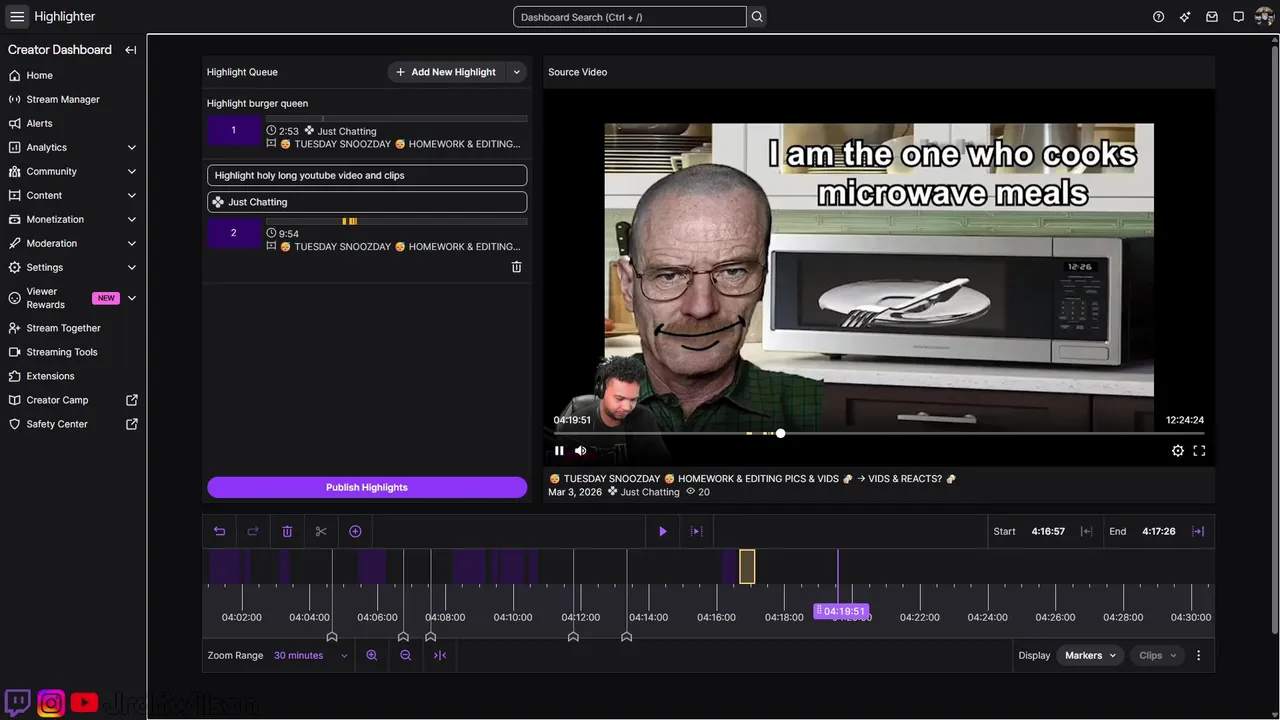Open video player settings gear
Screen dimensions: 1280x720
pos(1178,451)
